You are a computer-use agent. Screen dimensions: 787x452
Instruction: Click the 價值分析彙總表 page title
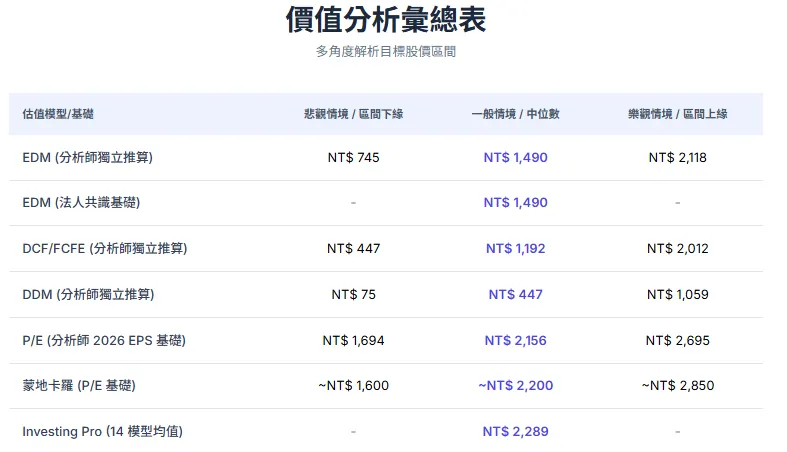[386, 20]
